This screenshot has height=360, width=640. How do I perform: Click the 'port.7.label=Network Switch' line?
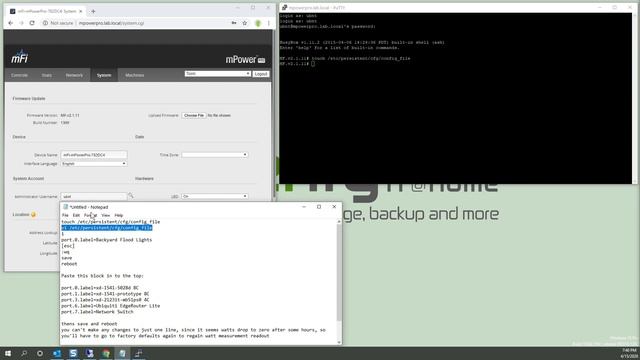[97, 311]
